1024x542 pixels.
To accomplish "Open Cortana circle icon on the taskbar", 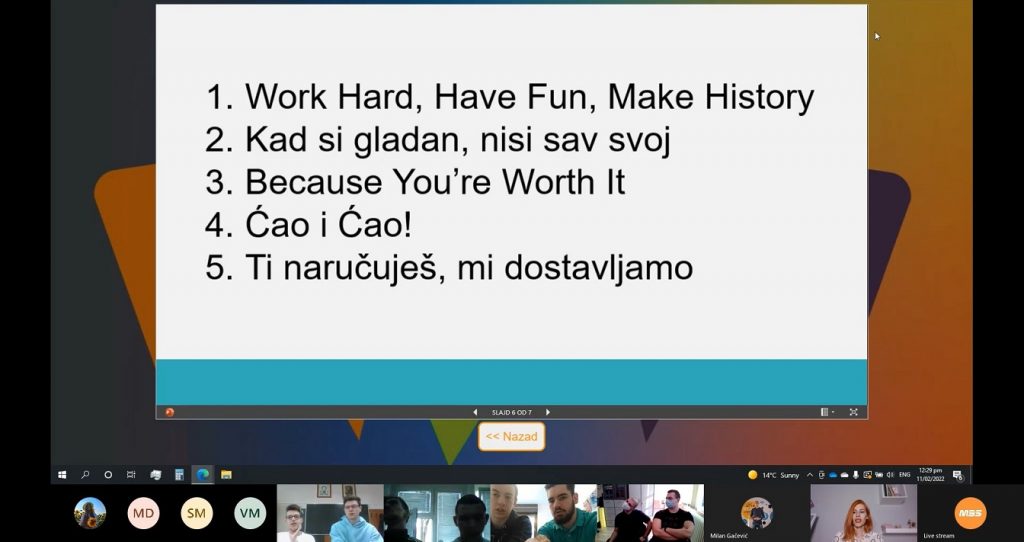I will [108, 475].
